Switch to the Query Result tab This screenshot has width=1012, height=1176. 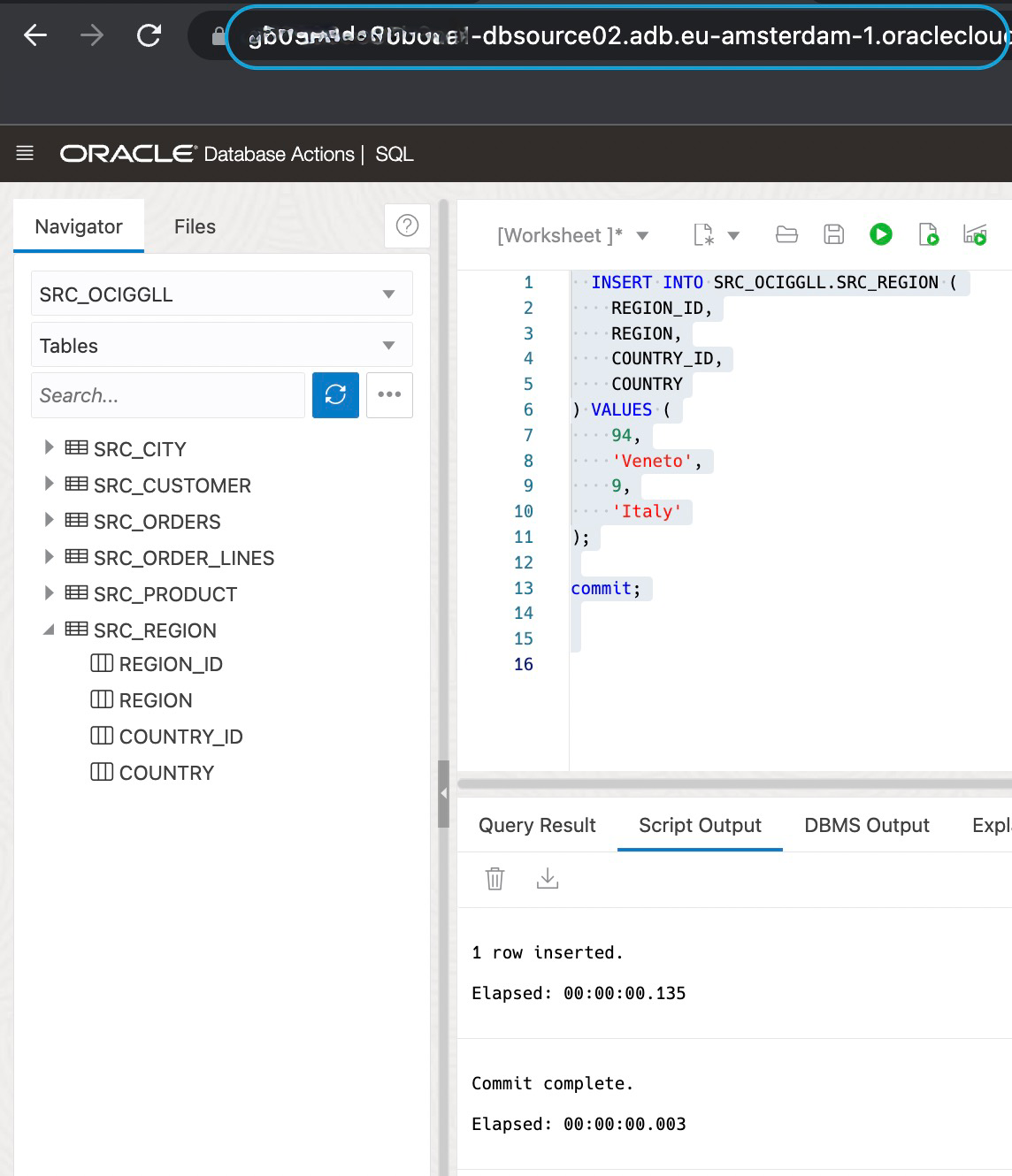tap(537, 825)
